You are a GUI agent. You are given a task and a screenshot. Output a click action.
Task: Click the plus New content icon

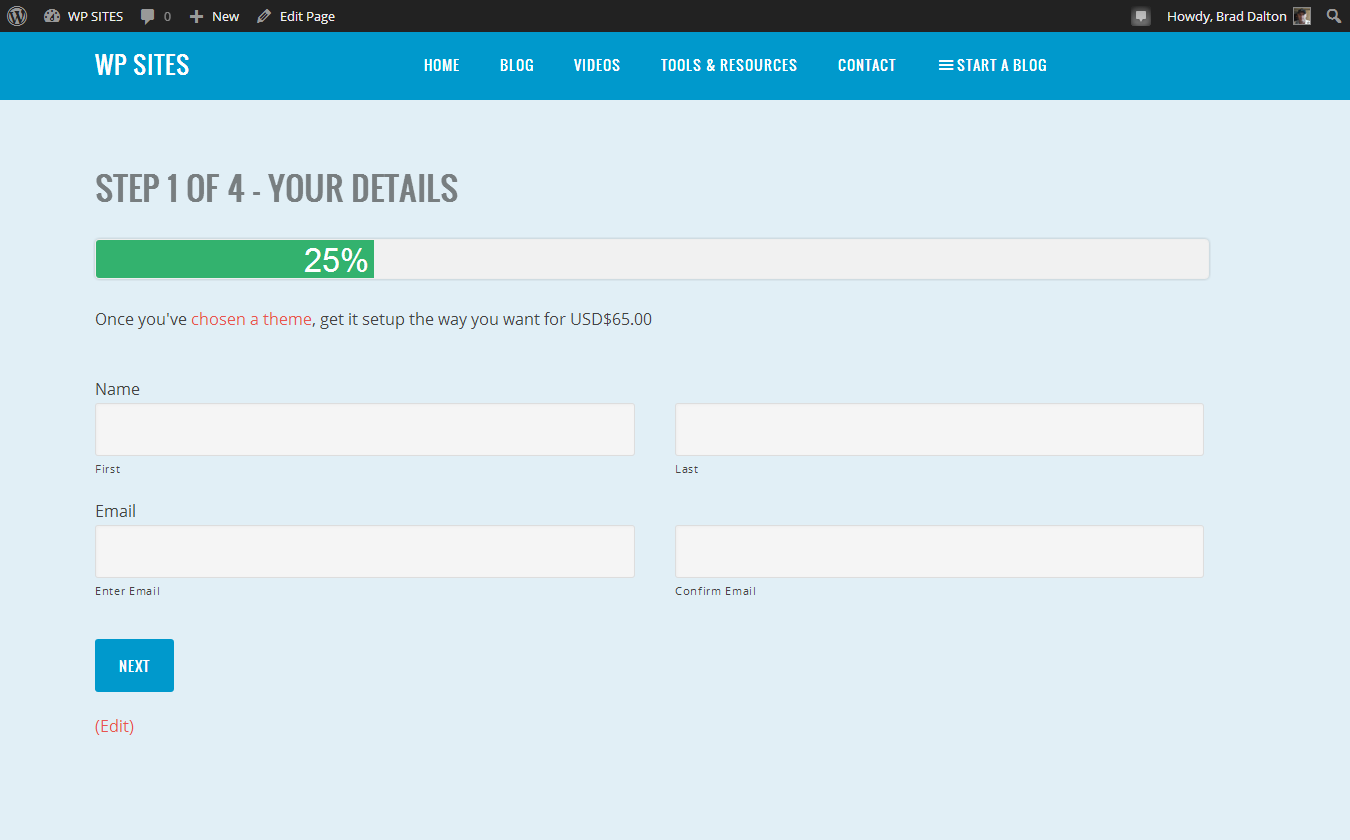coord(197,16)
